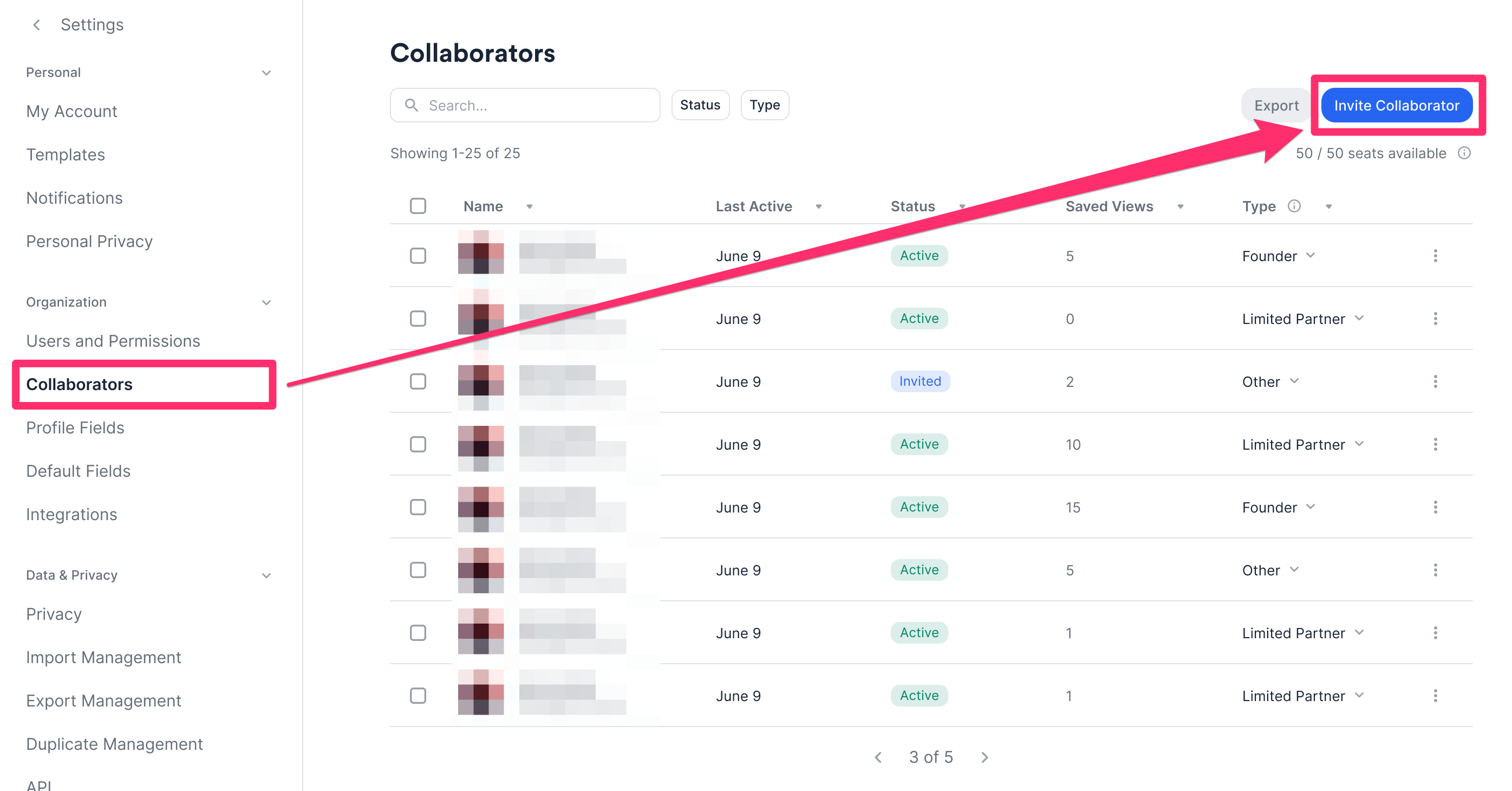Collapse the Personal section in the sidebar
The height and width of the screenshot is (791, 1512).
click(267, 72)
